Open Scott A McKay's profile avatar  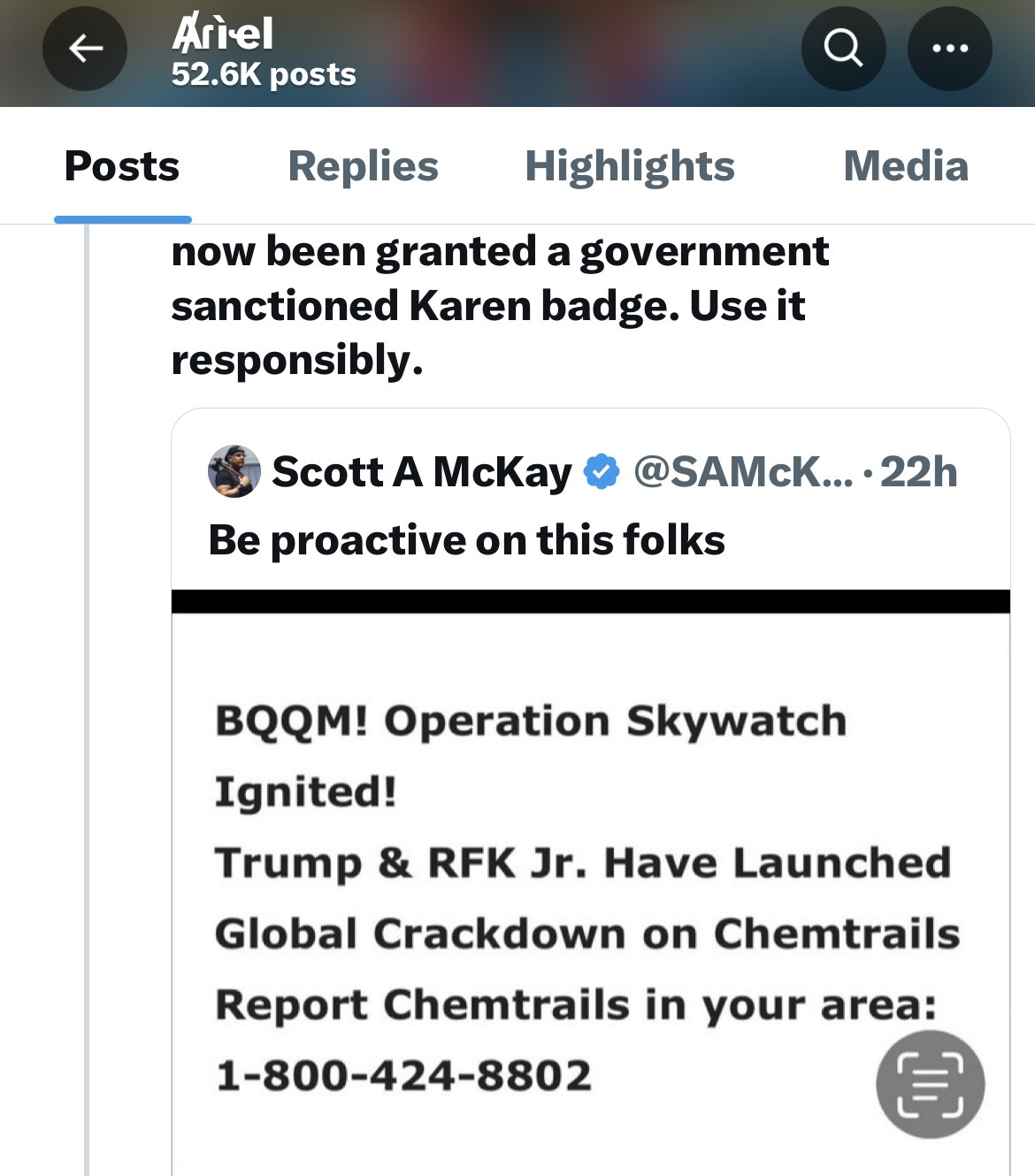pos(234,471)
